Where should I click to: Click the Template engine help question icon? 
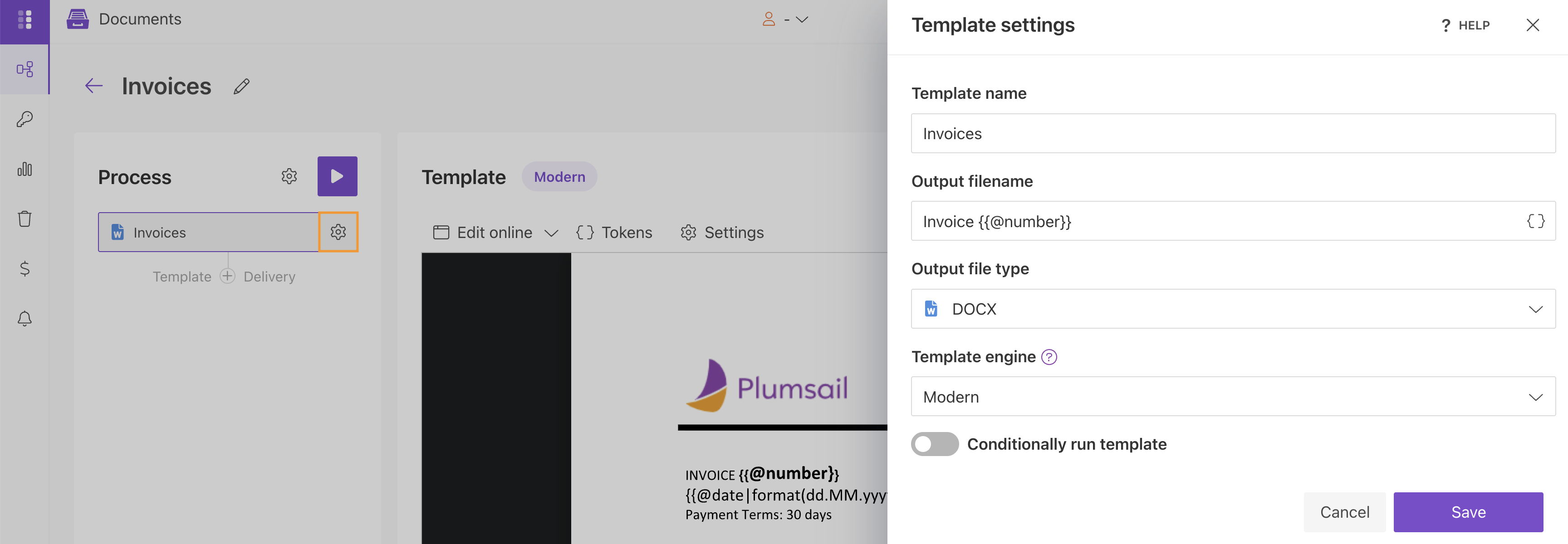click(x=1049, y=357)
